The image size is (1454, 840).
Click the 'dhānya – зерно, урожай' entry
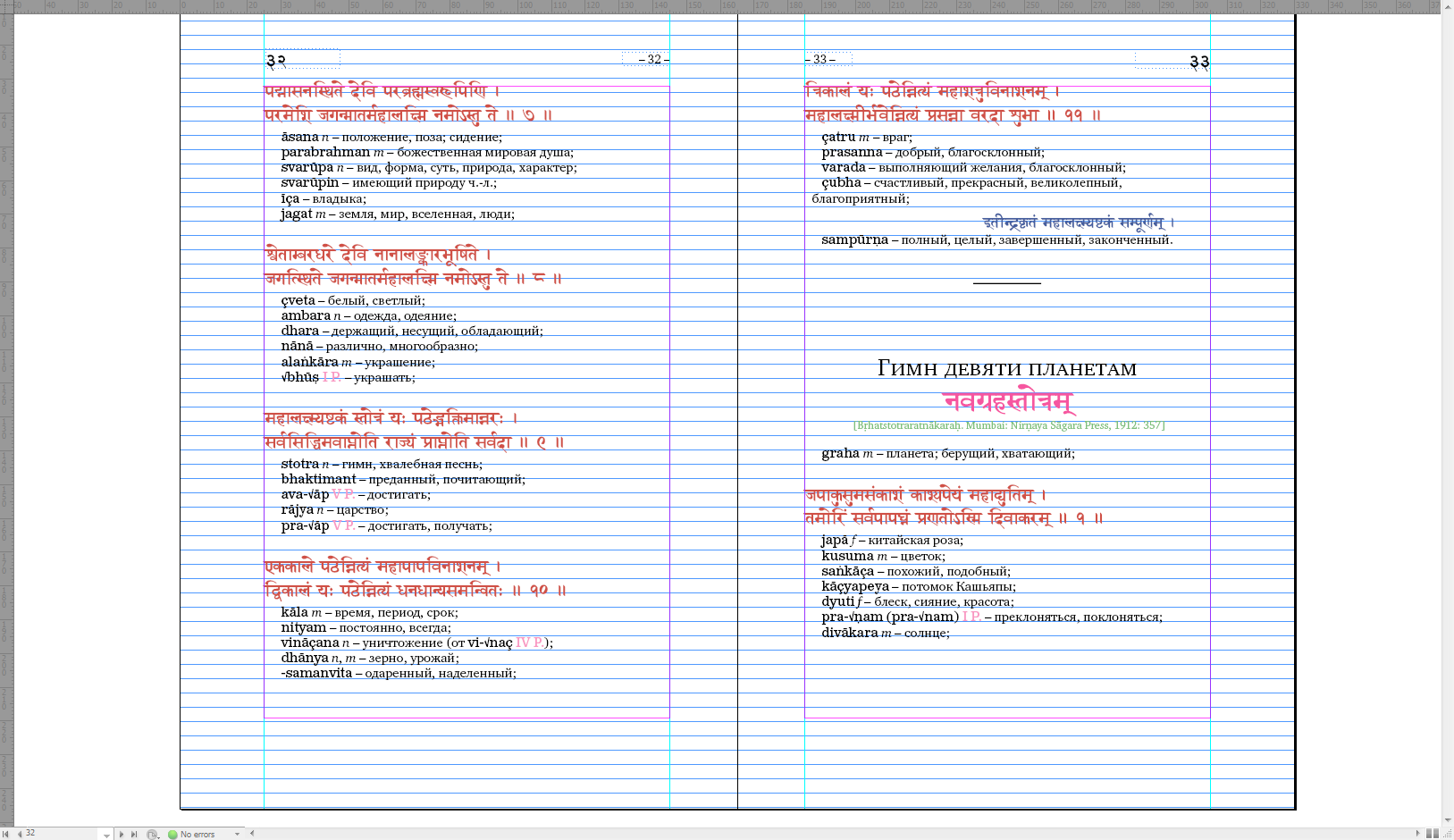pos(370,658)
